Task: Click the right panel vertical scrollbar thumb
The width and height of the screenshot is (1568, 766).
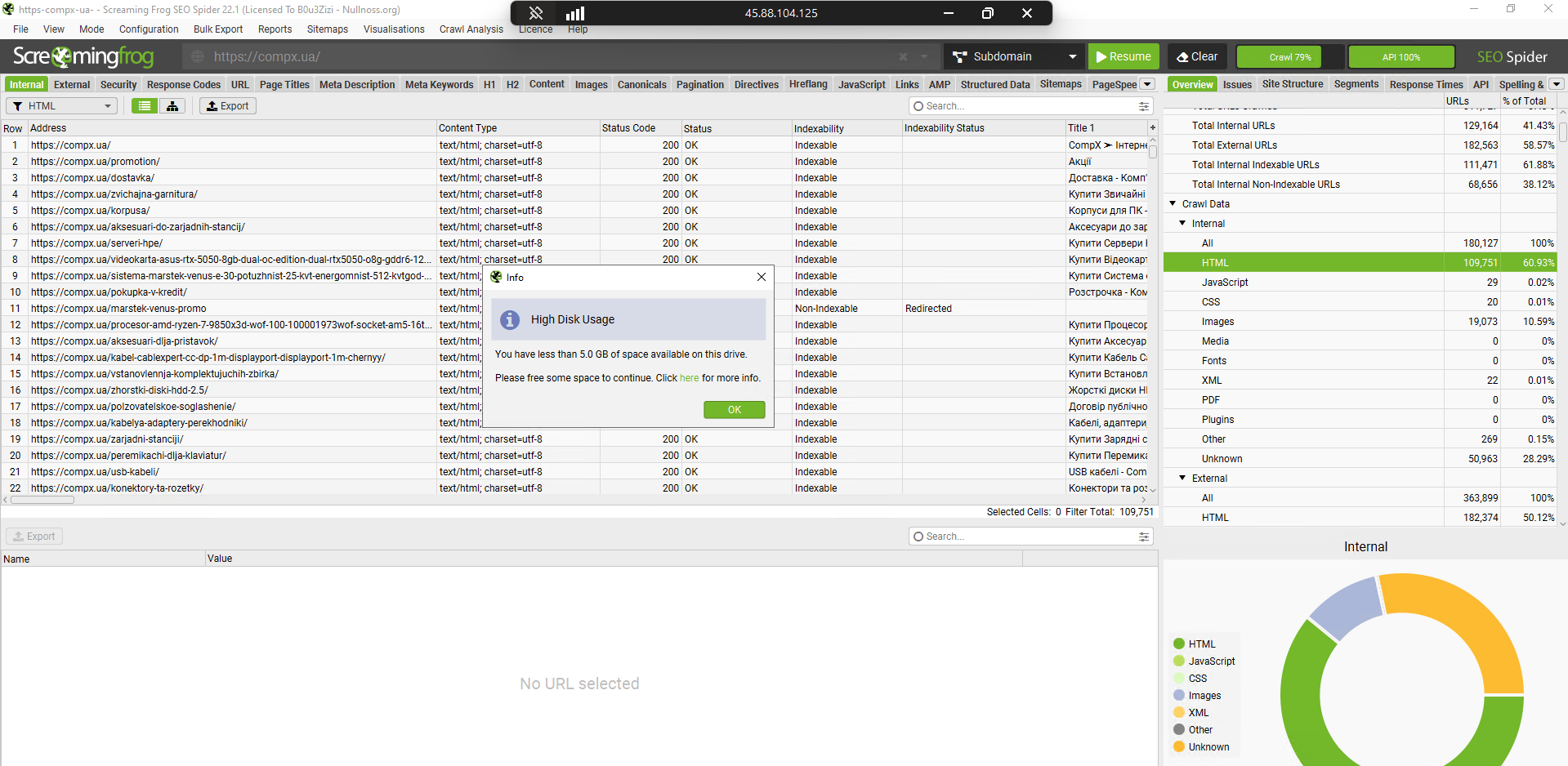Action: click(1562, 132)
